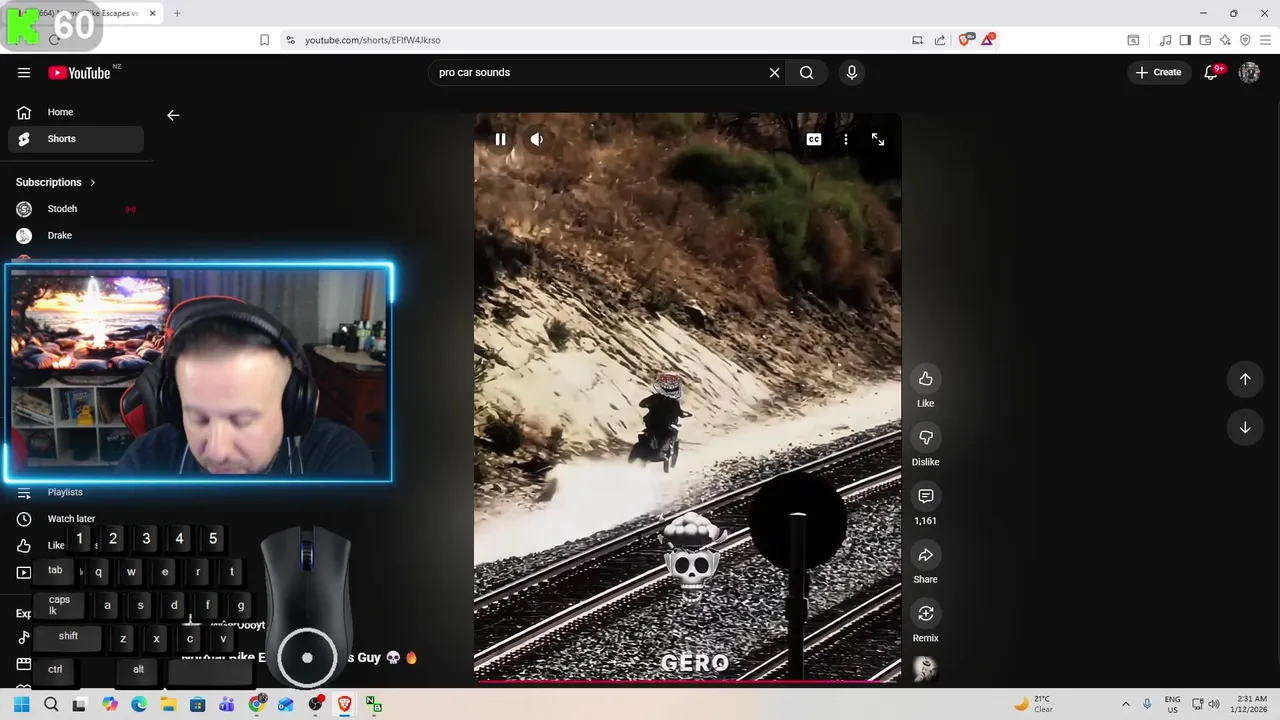
Task: Open a new browser tab
Action: pos(177,13)
